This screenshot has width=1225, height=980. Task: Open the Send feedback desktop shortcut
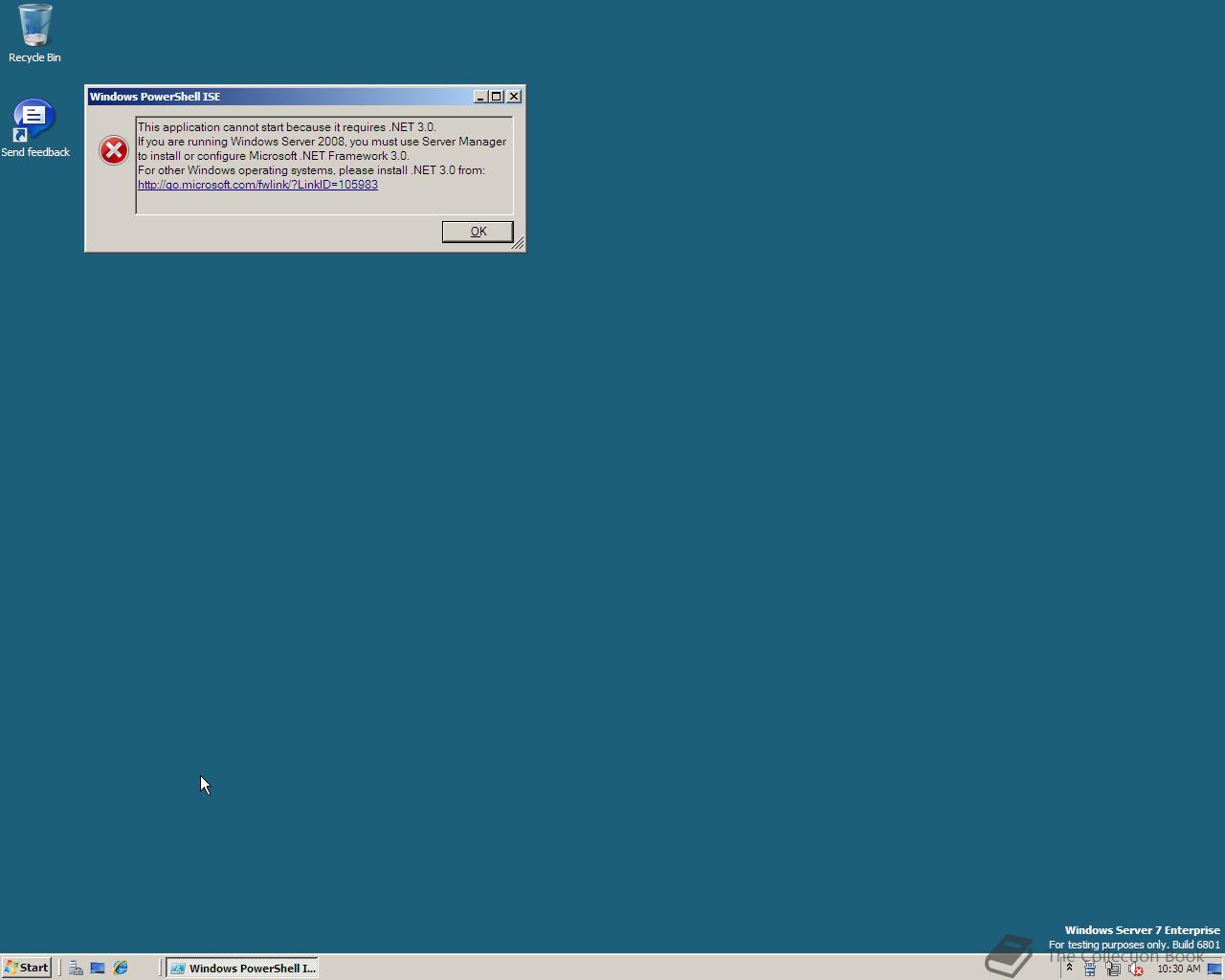click(34, 128)
